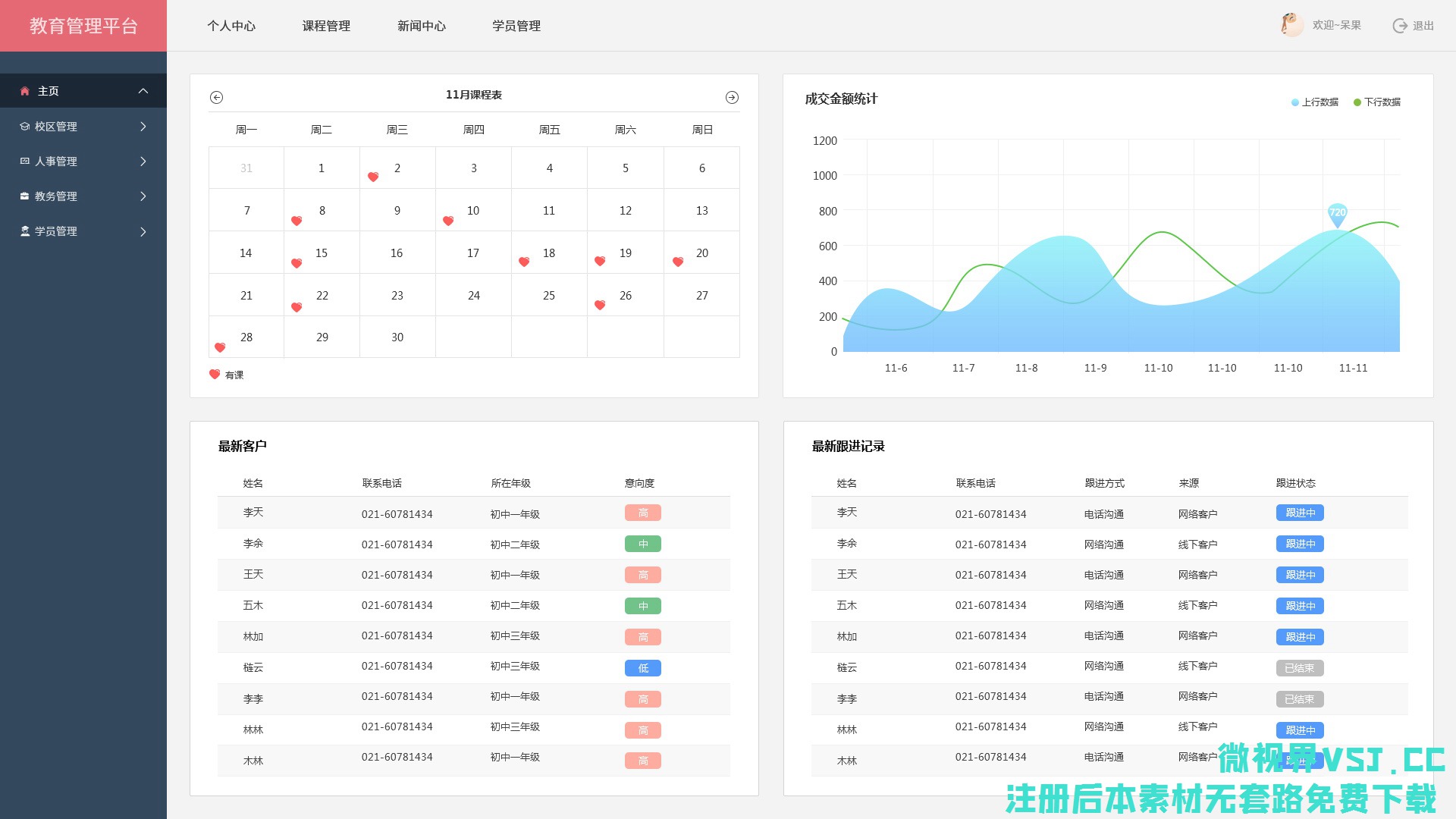
Task: Collapse the 主页 sidebar section
Action: click(x=143, y=91)
